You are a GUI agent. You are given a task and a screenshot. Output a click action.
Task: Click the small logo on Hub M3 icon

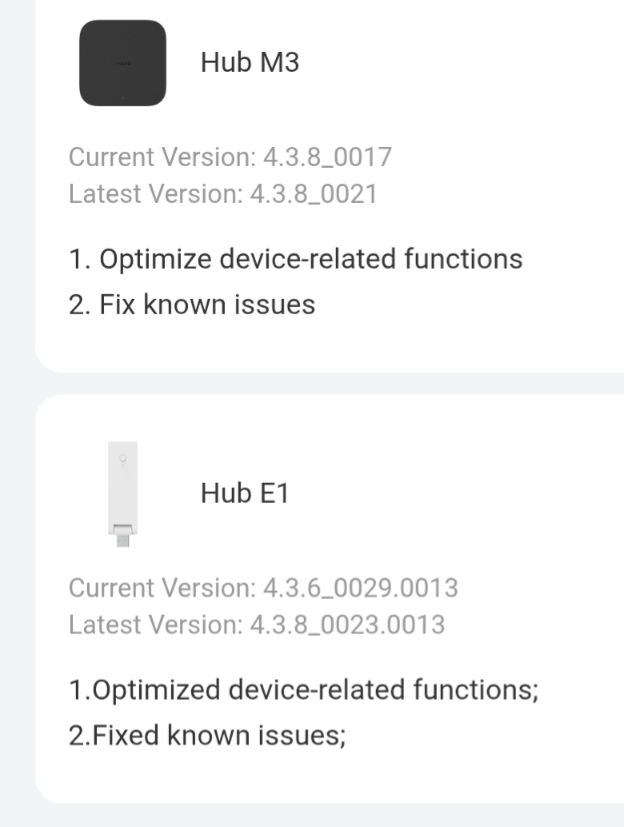[122, 63]
